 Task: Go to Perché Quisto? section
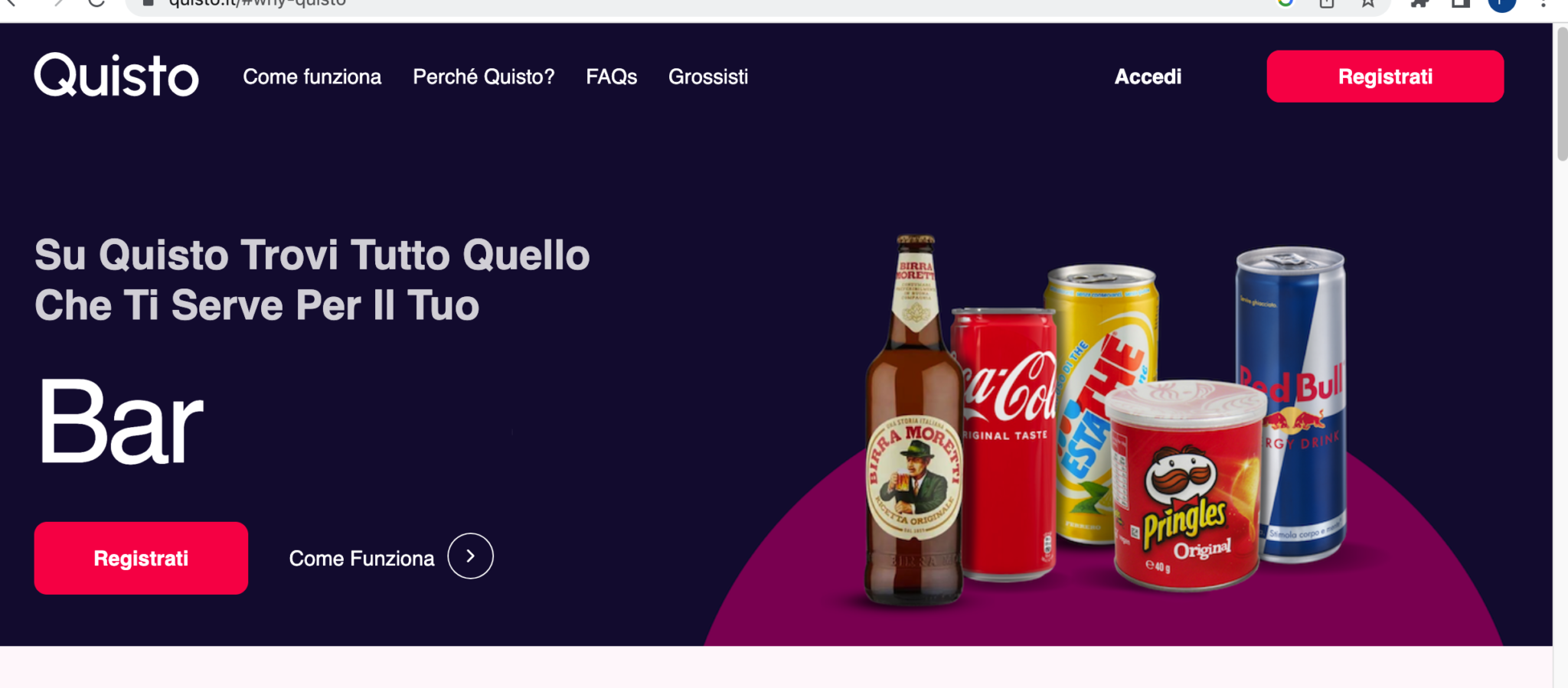click(483, 77)
